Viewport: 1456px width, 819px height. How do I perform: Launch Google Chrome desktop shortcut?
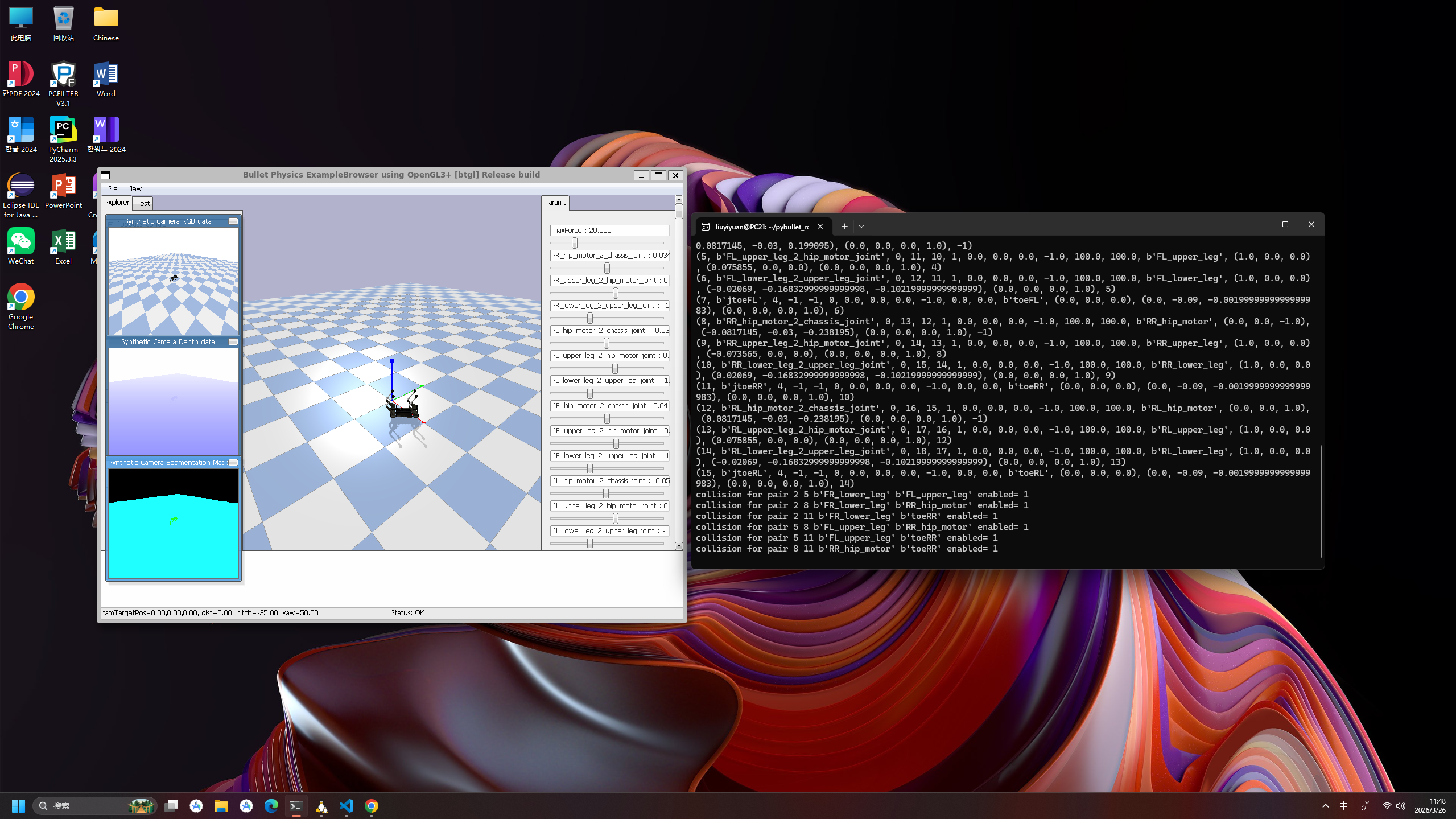(21, 307)
